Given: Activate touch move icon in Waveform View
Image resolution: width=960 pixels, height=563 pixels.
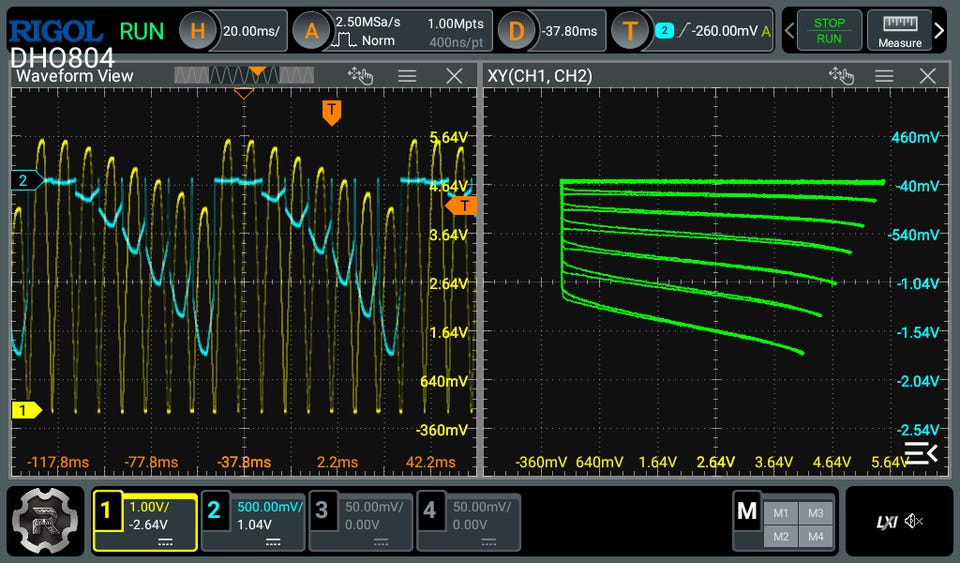Looking at the screenshot, I should pyautogui.click(x=360, y=76).
